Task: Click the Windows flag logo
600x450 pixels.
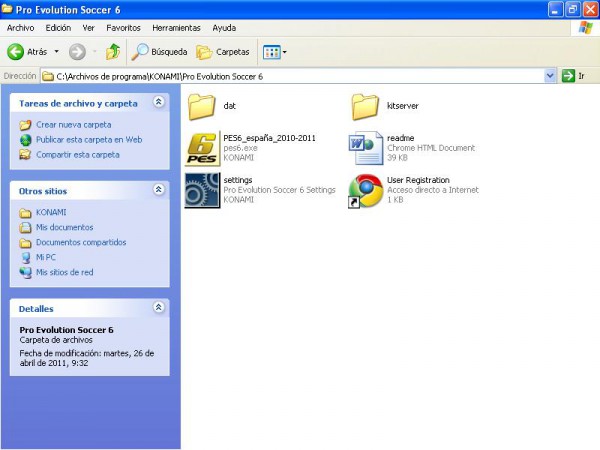Action: click(x=585, y=28)
